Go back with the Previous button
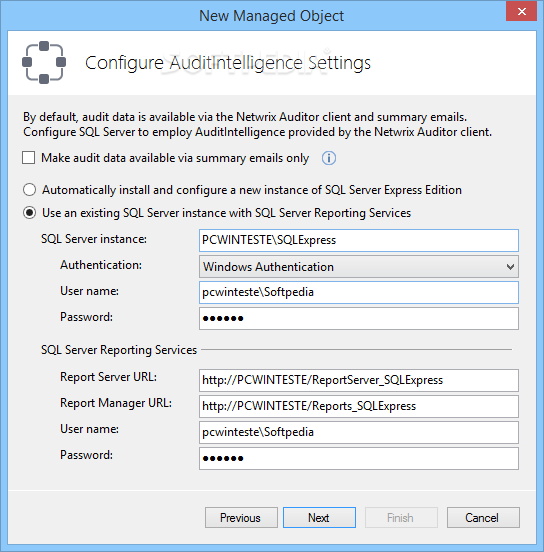The width and height of the screenshot is (544, 552). pyautogui.click(x=241, y=518)
